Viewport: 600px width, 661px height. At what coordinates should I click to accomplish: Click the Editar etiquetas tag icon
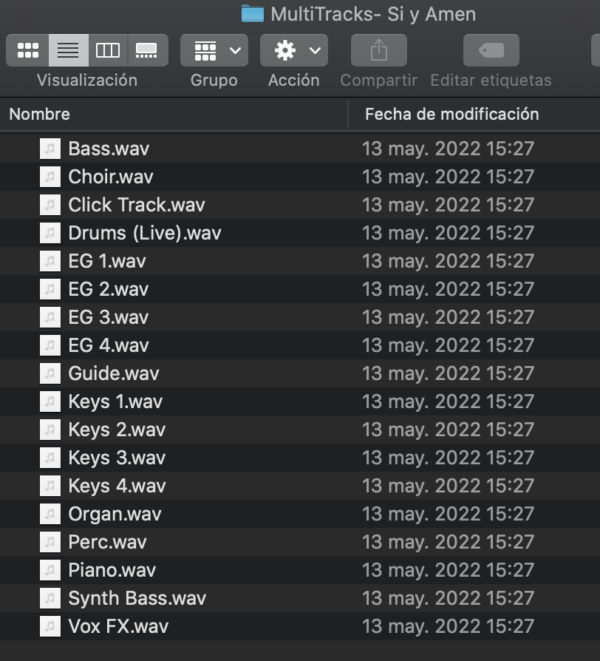[491, 51]
